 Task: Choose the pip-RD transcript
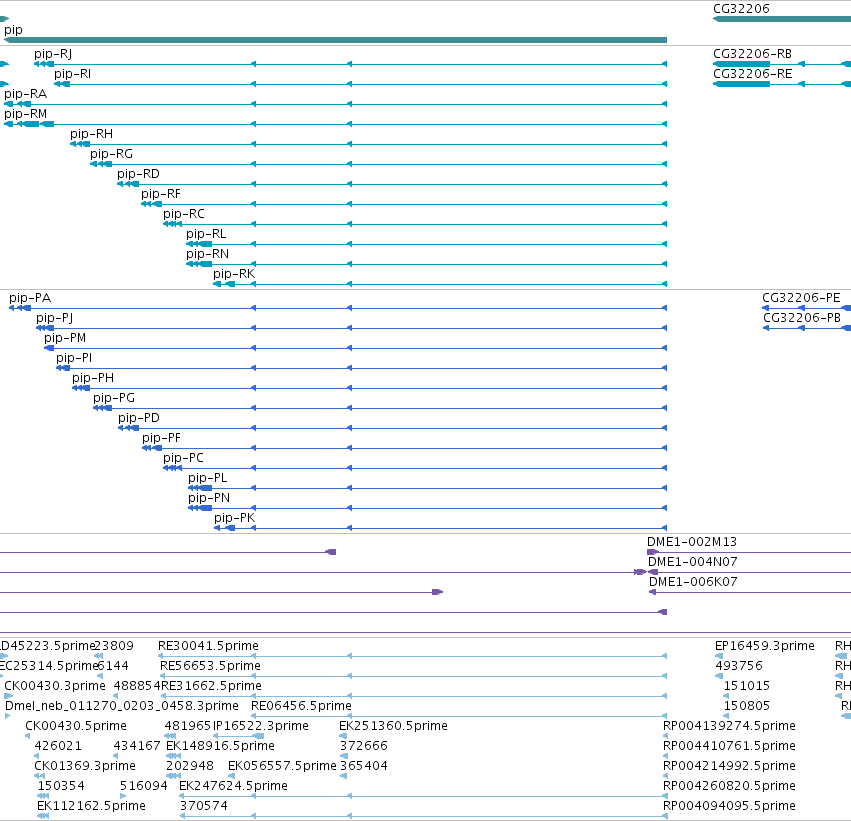138,174
